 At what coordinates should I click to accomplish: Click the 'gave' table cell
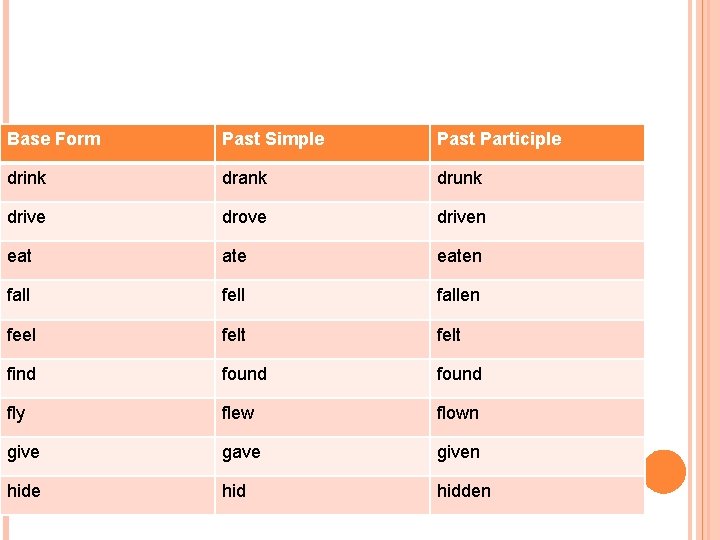coord(241,452)
